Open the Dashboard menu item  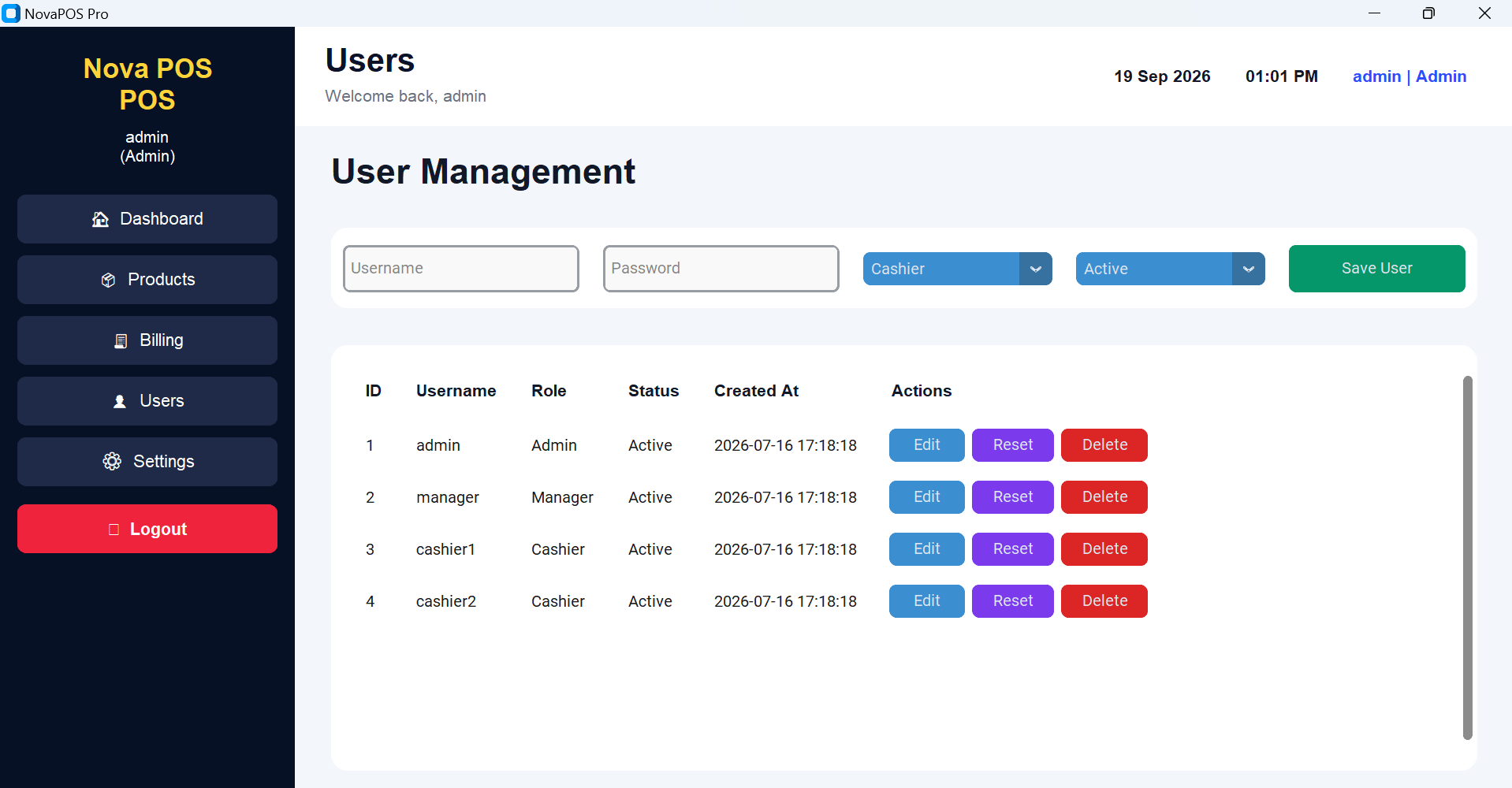147,219
